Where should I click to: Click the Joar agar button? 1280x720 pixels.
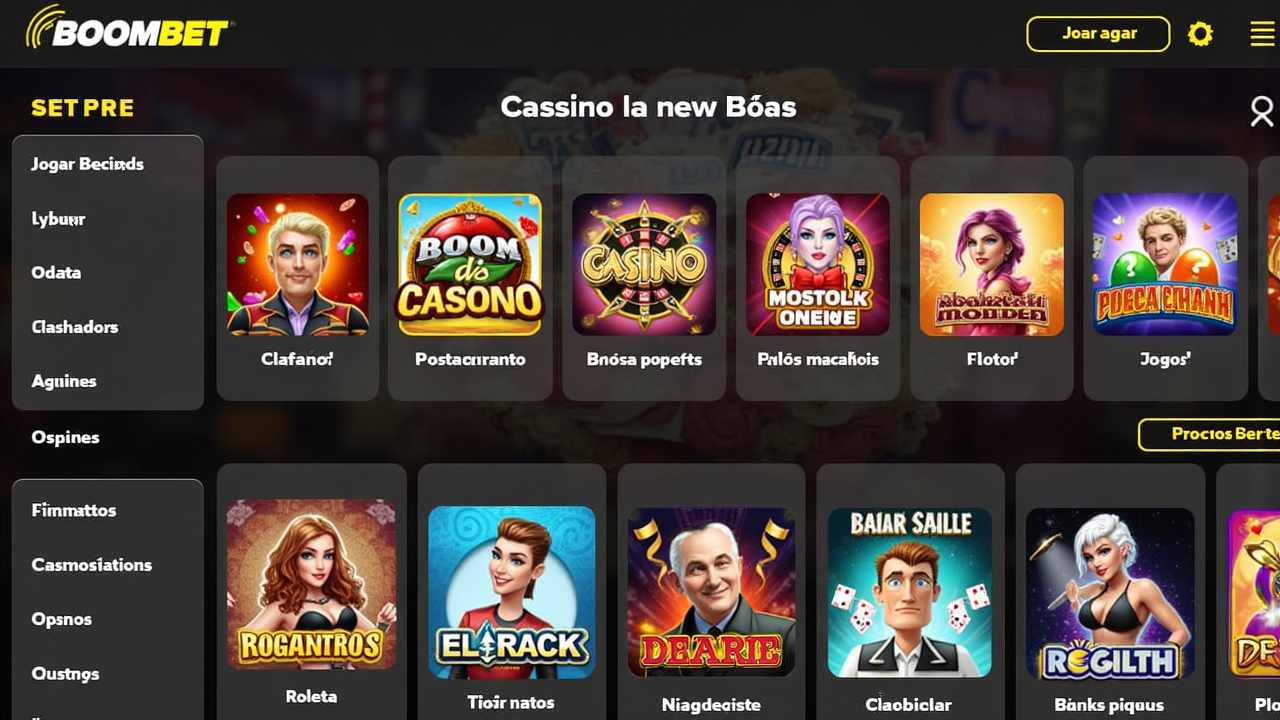coord(1098,34)
